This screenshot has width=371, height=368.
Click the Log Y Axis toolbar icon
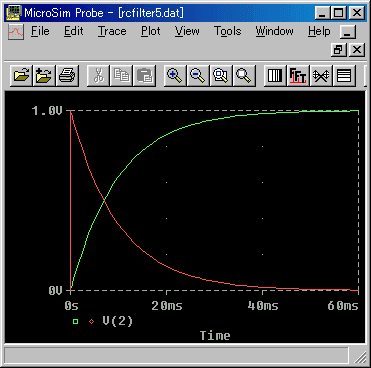(x=344, y=75)
